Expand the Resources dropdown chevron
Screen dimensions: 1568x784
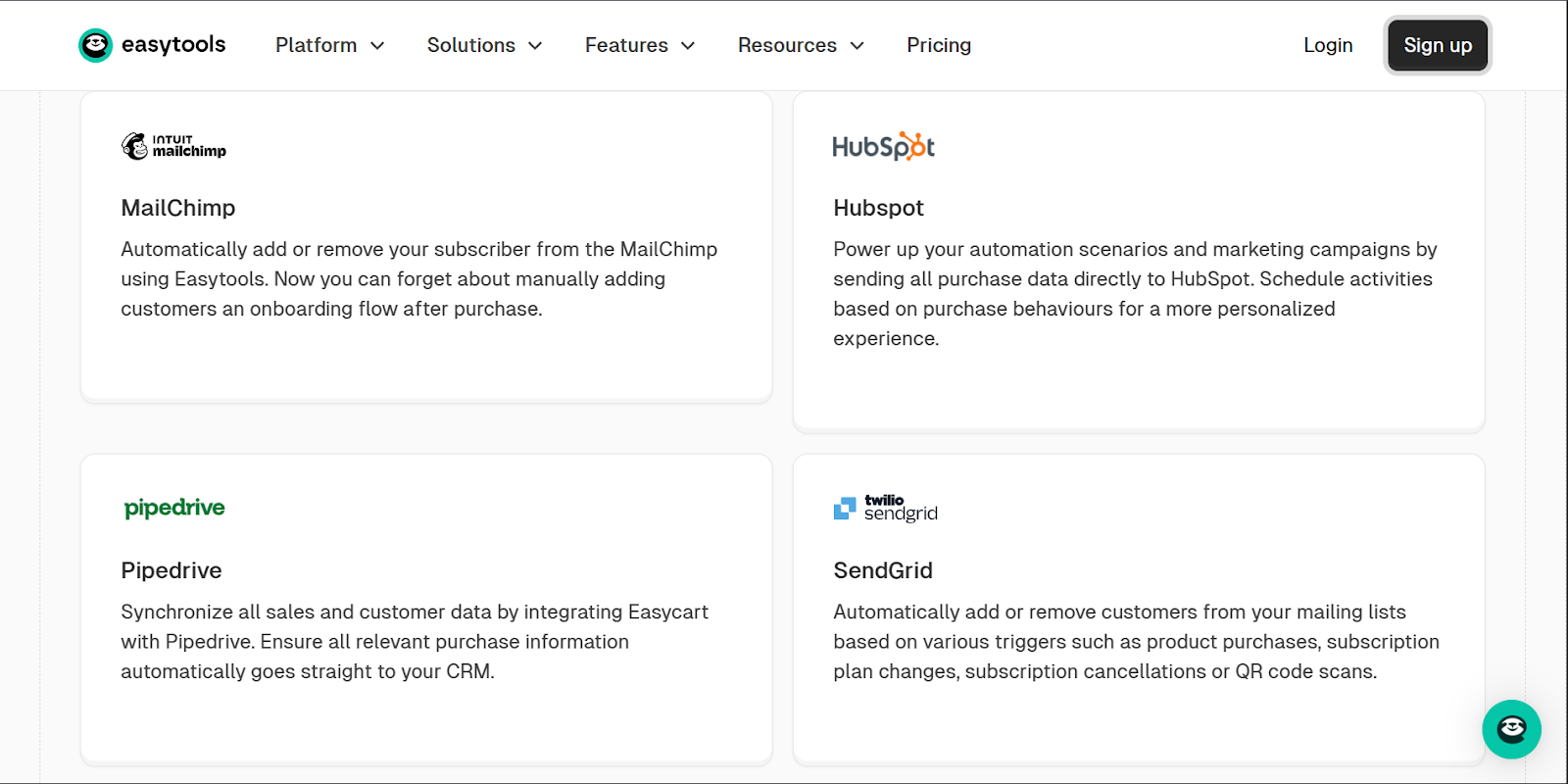tap(857, 46)
